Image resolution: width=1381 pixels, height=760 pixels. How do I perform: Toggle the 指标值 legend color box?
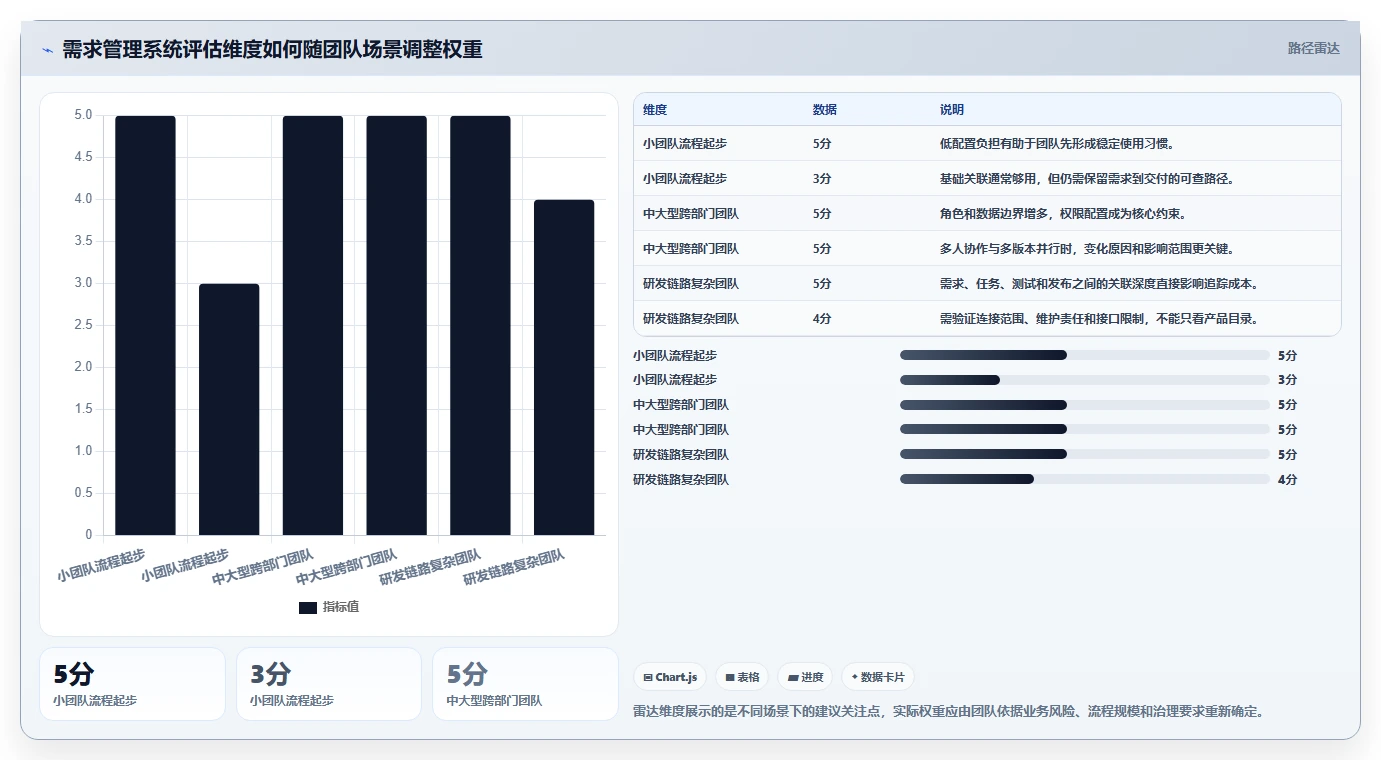click(308, 607)
